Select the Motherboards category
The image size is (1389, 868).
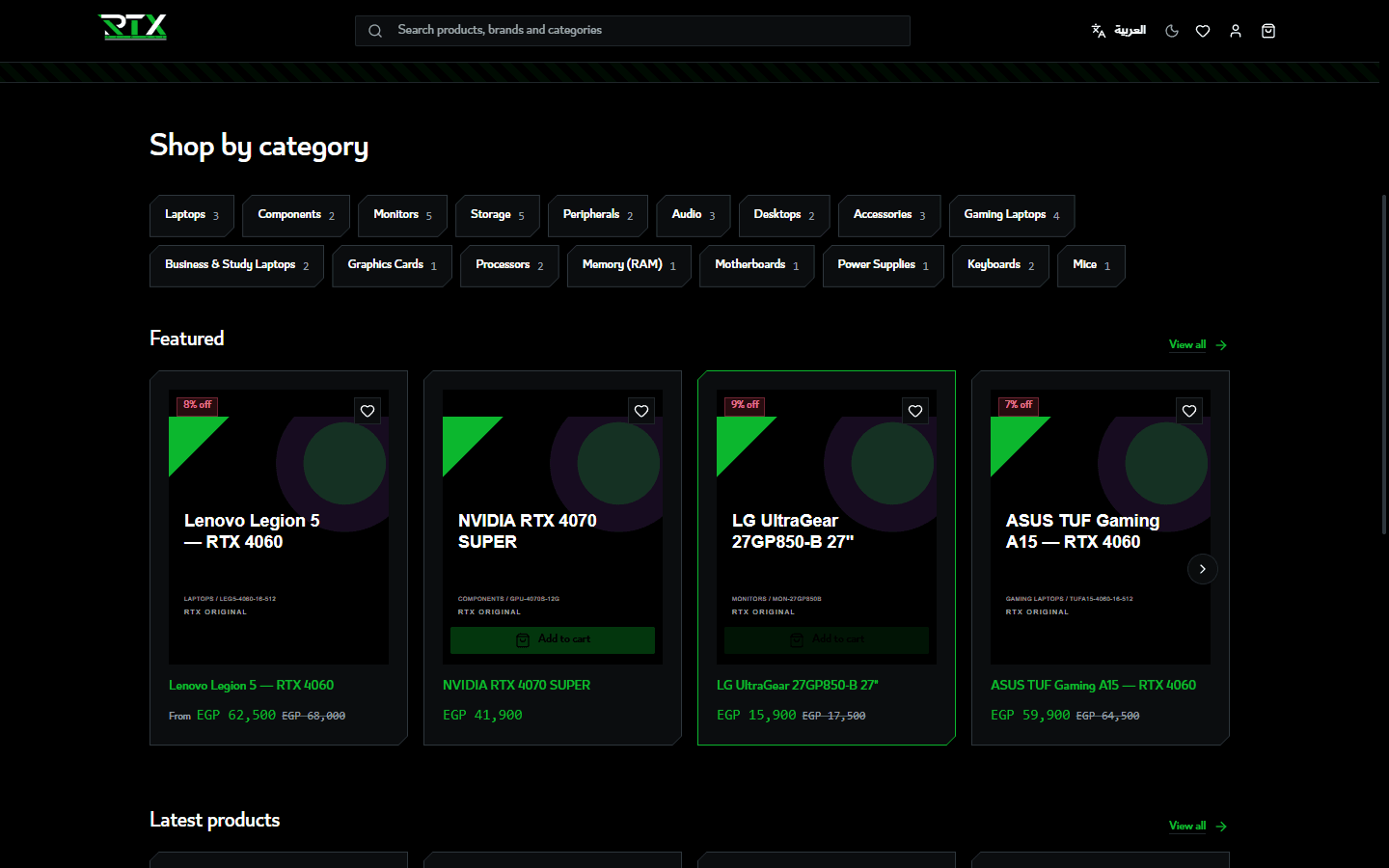tap(757, 265)
